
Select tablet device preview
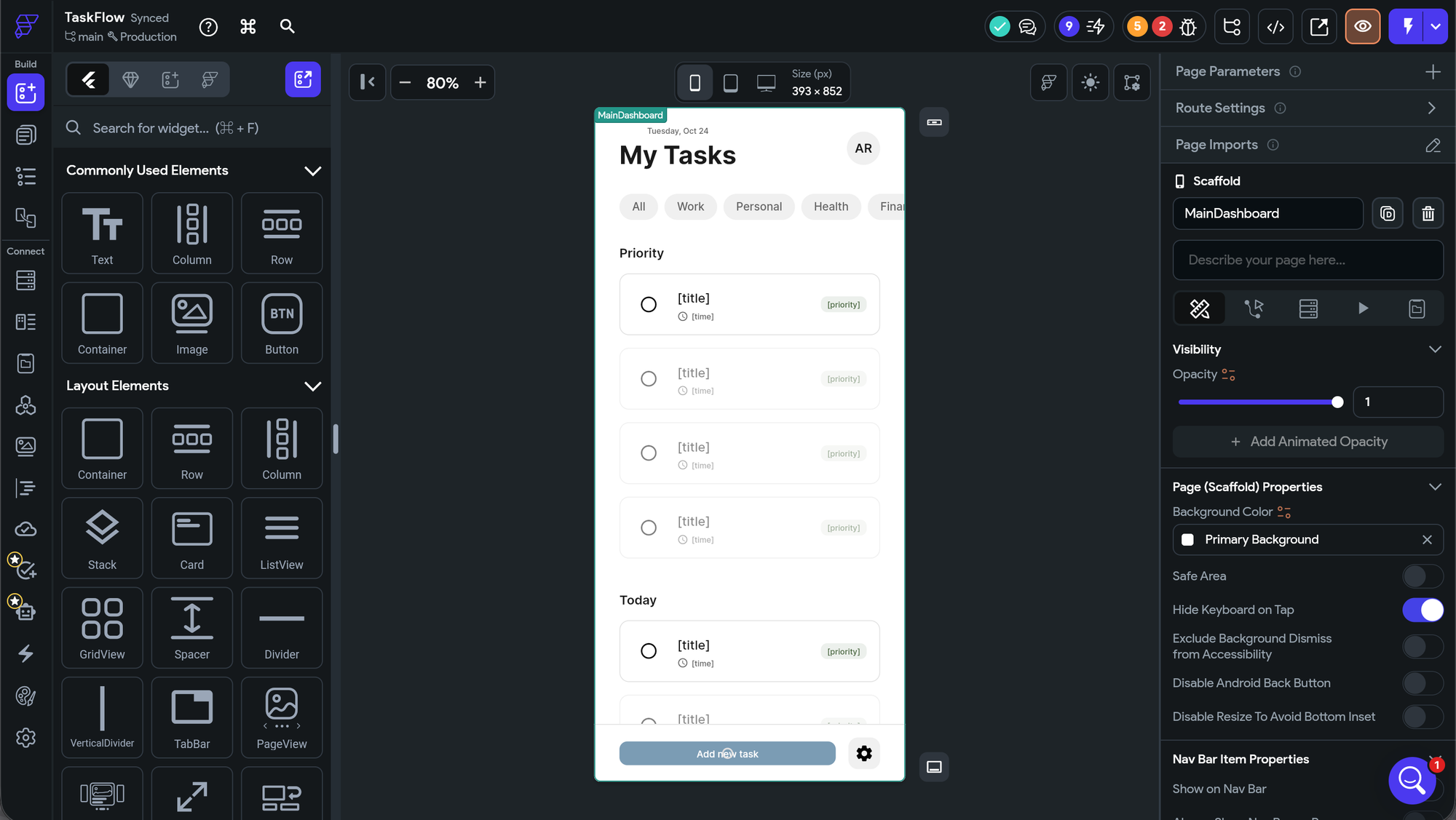point(730,82)
